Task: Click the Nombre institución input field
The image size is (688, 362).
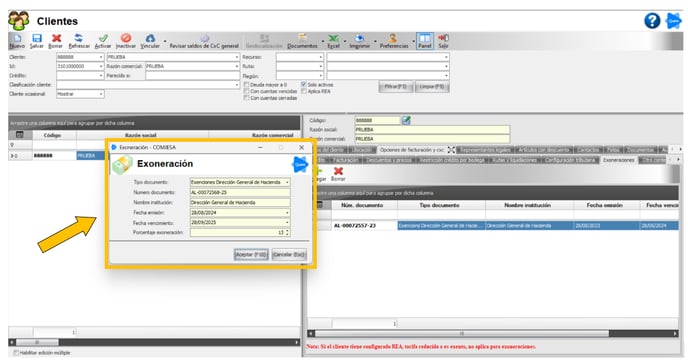Action: pos(240,202)
